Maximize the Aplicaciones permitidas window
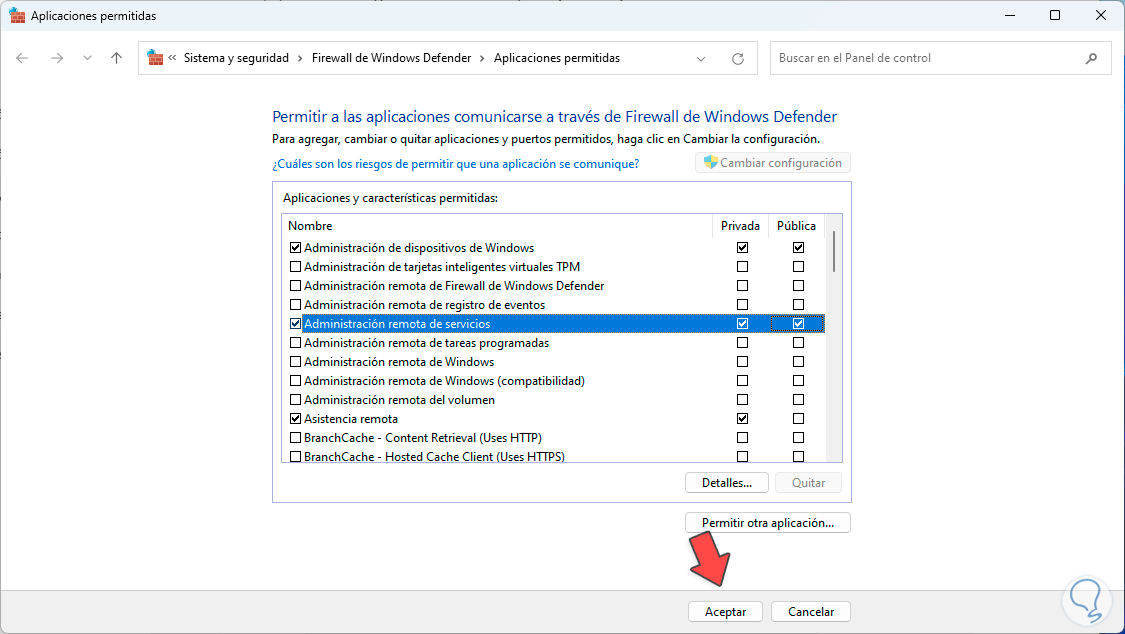 1055,15
